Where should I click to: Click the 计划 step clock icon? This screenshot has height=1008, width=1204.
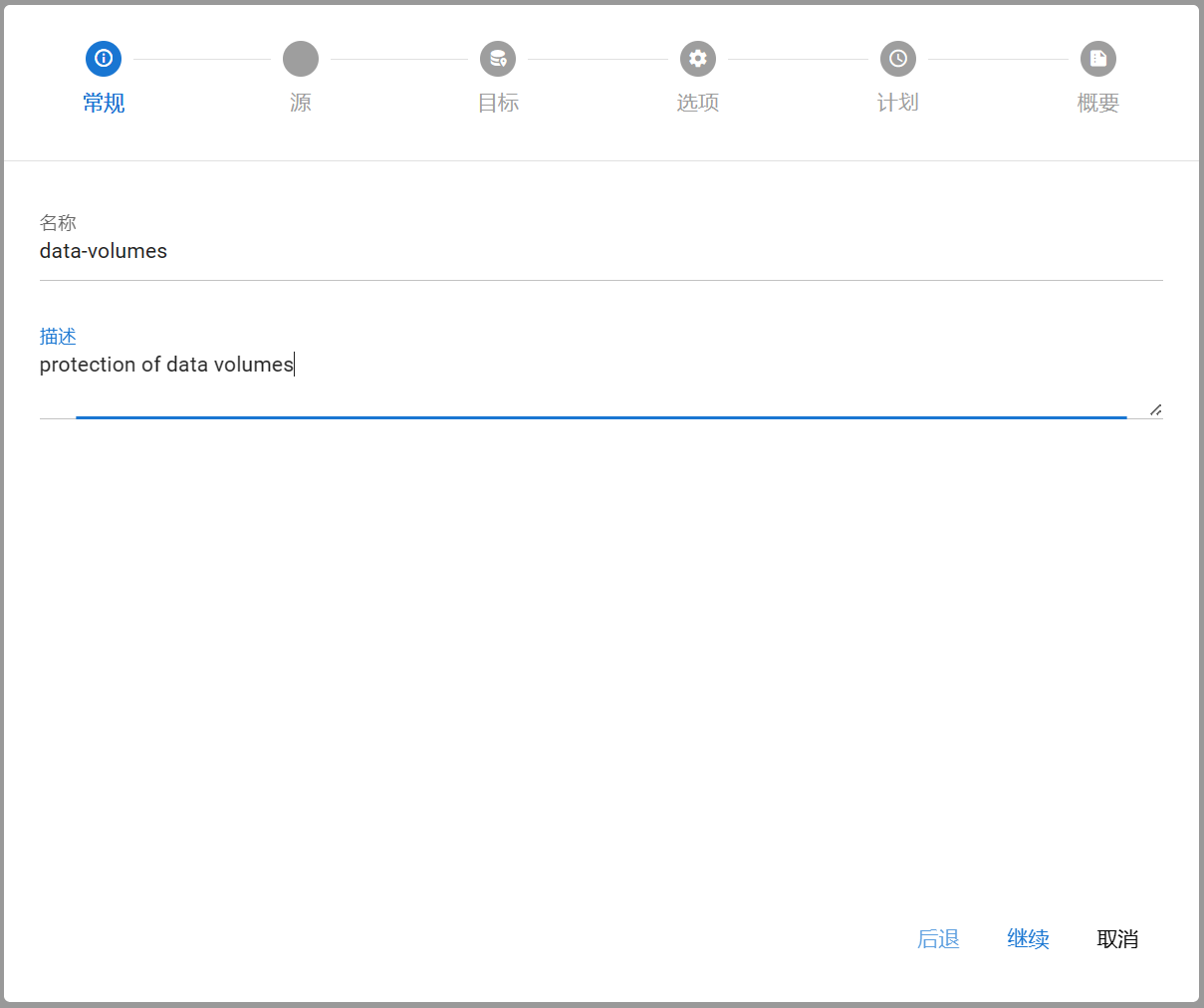point(898,59)
